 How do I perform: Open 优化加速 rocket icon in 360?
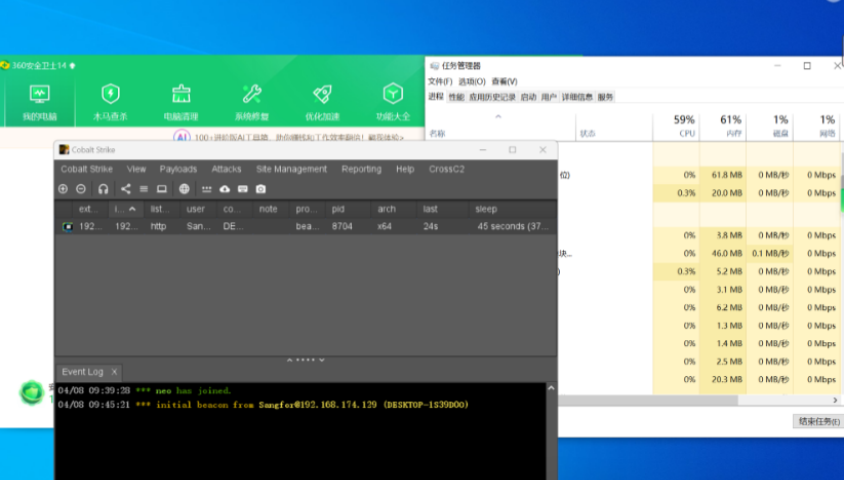click(322, 103)
